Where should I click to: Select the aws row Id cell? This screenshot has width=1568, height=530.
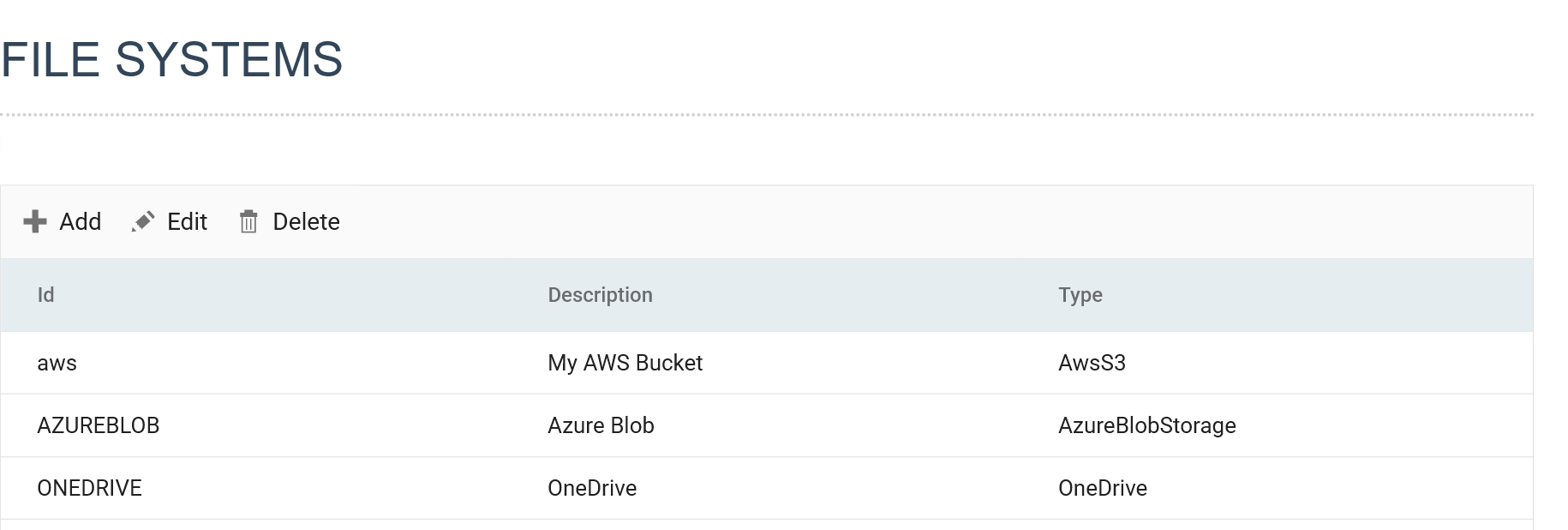[x=256, y=363]
